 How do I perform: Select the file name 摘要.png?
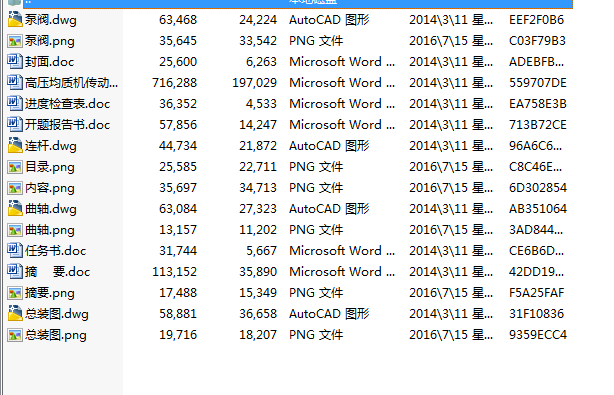(49, 293)
